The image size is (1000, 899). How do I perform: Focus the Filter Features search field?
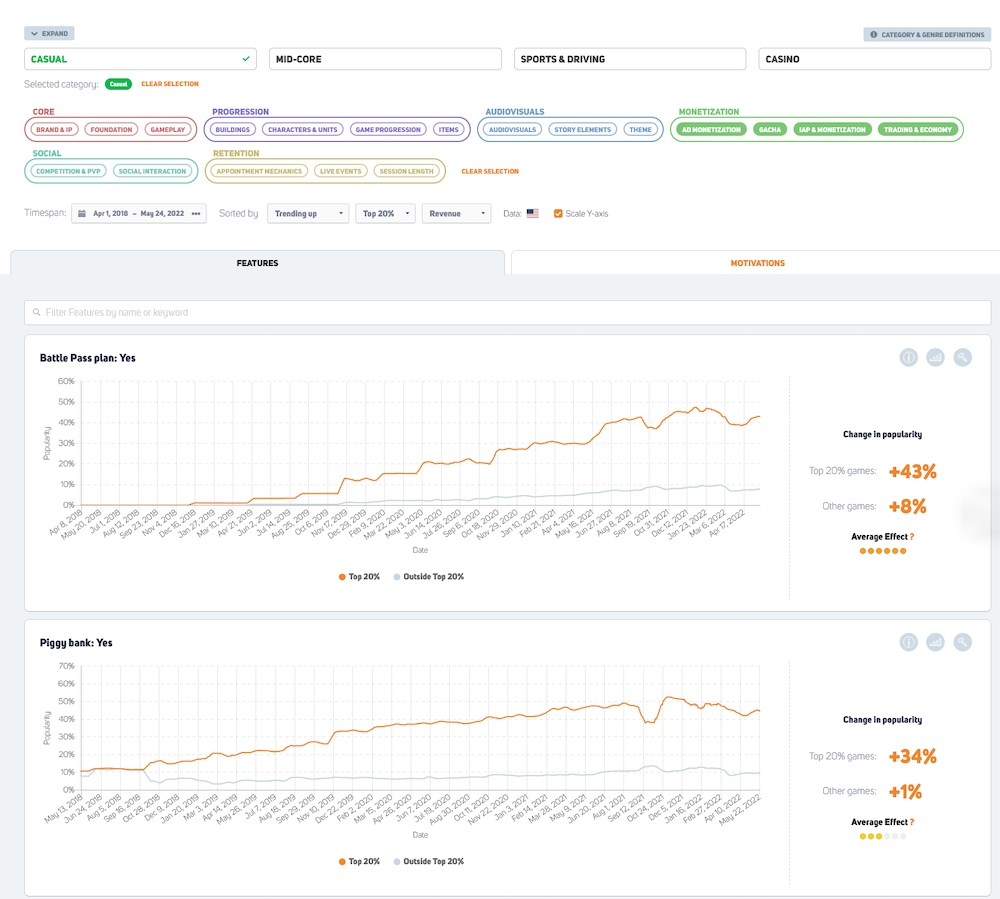point(508,312)
